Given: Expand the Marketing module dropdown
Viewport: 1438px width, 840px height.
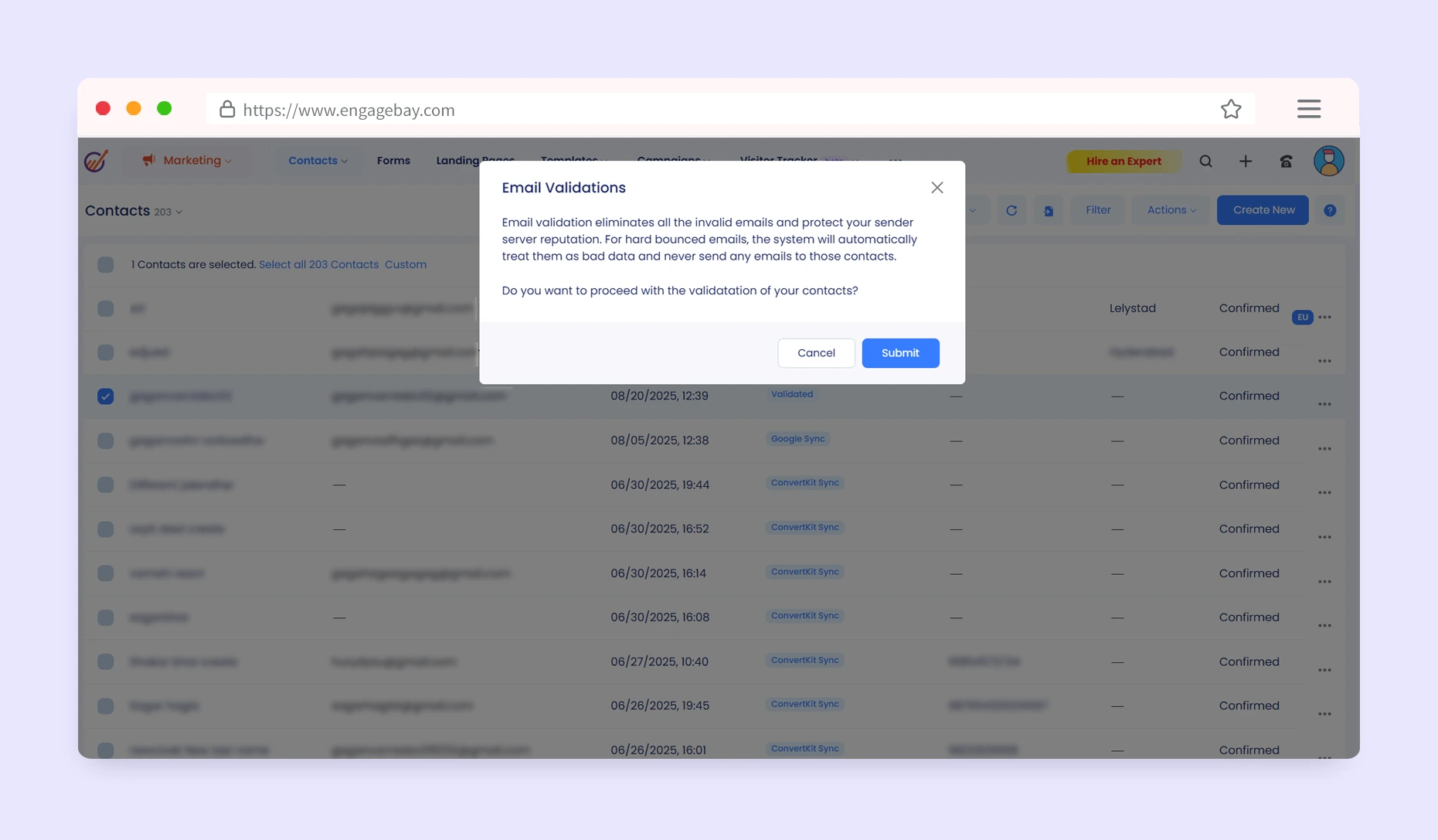Looking at the screenshot, I should (186, 161).
